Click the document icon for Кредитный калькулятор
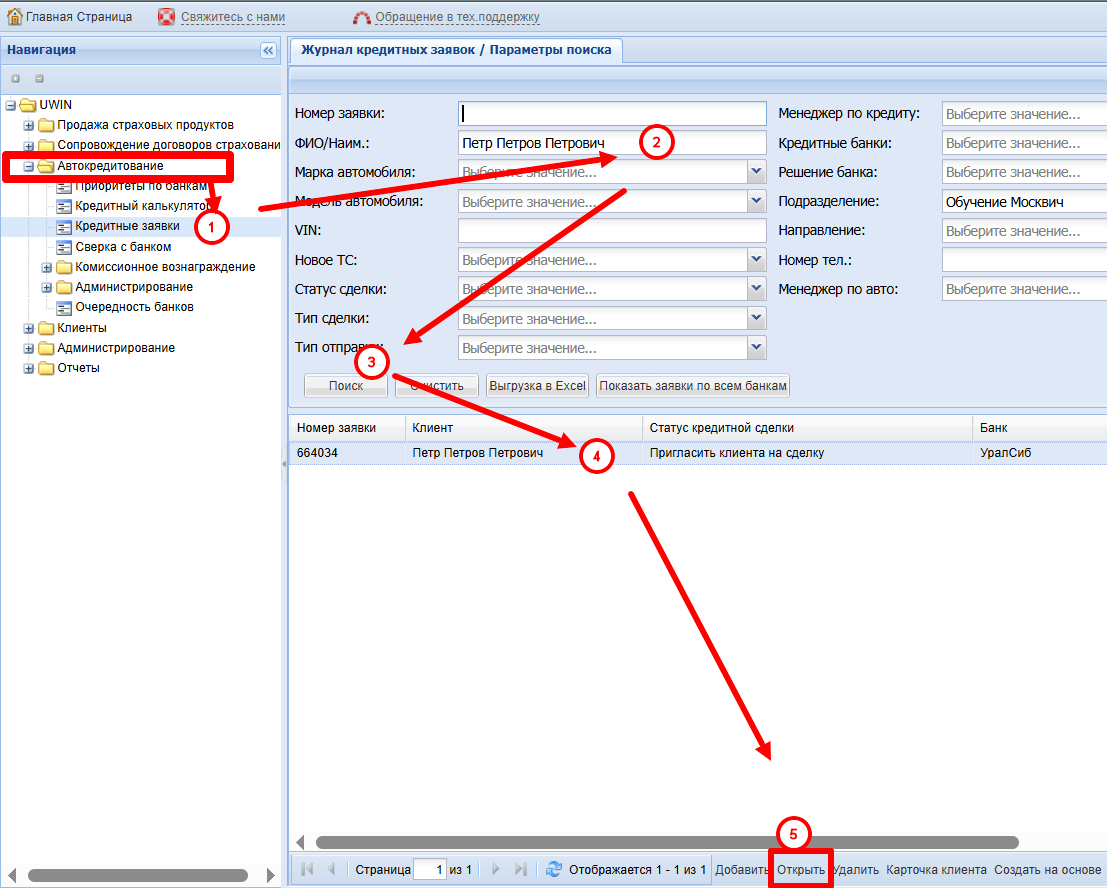 [x=64, y=206]
